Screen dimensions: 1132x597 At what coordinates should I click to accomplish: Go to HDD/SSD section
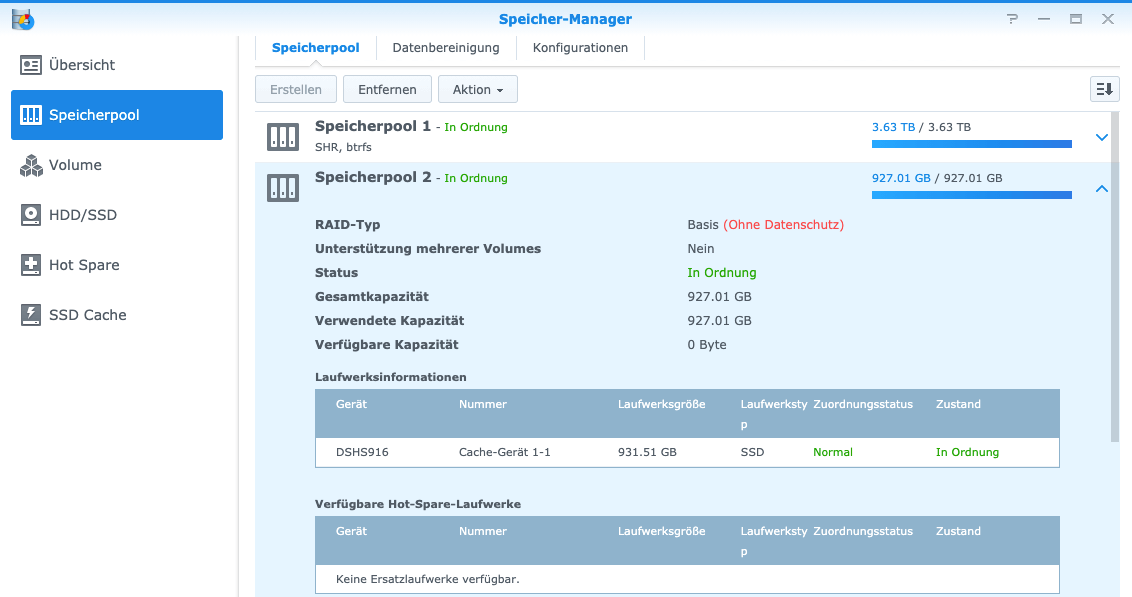(x=117, y=215)
